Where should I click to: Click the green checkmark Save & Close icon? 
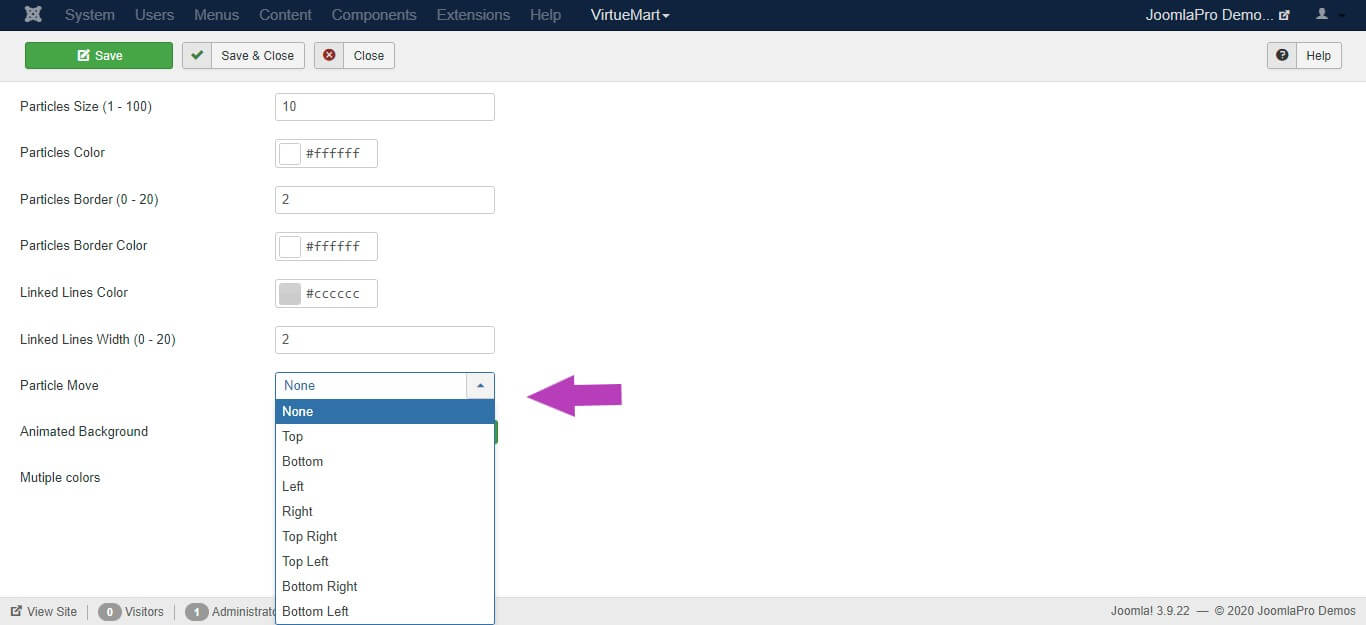pos(197,55)
